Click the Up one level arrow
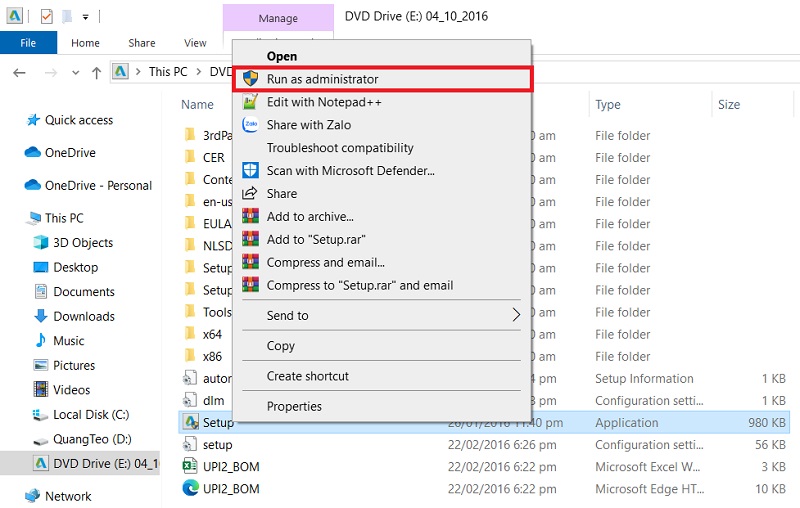Viewport: 800px width, 508px height. (x=96, y=72)
